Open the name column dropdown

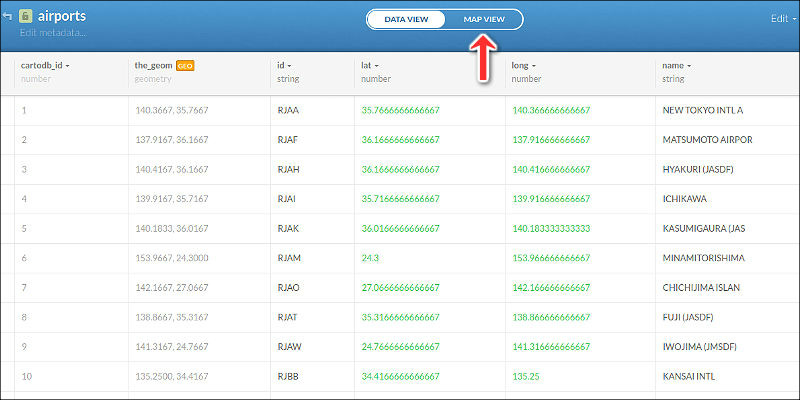689,66
